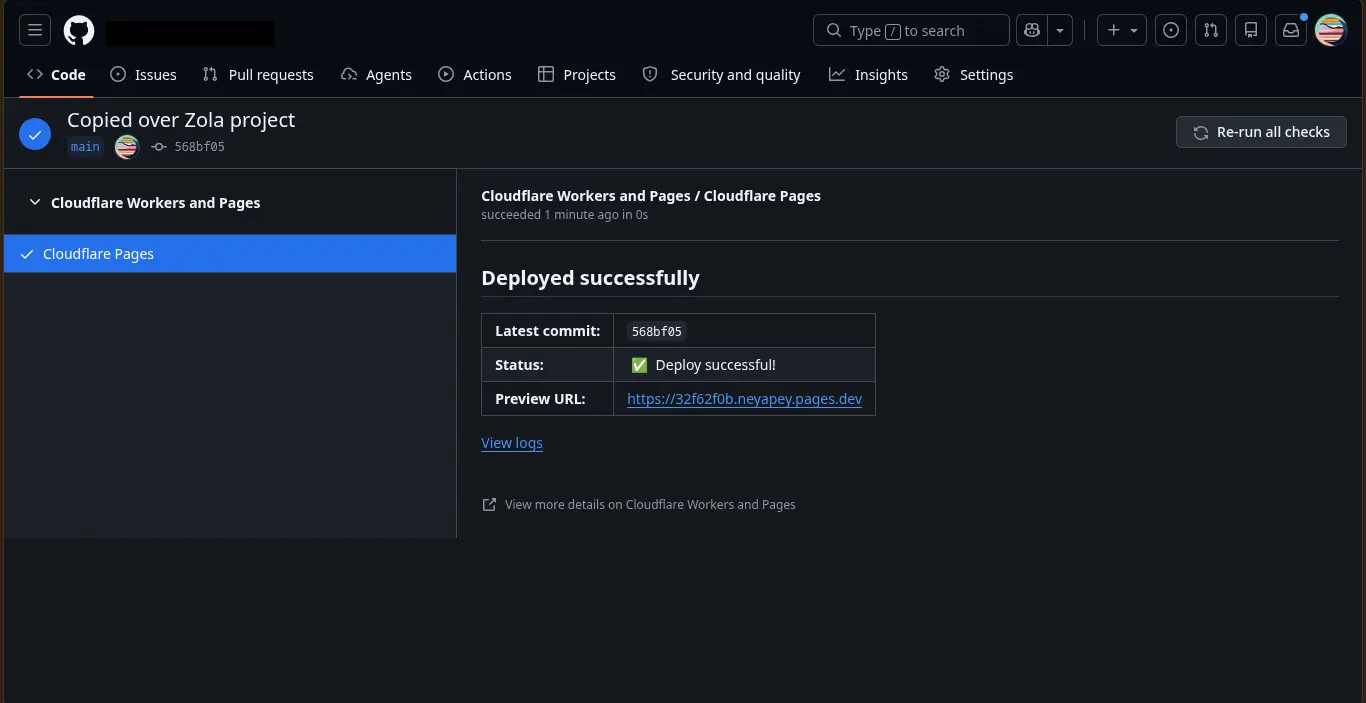Click the 'Deployed successfully' heading
This screenshot has width=1366, height=703.
click(590, 278)
